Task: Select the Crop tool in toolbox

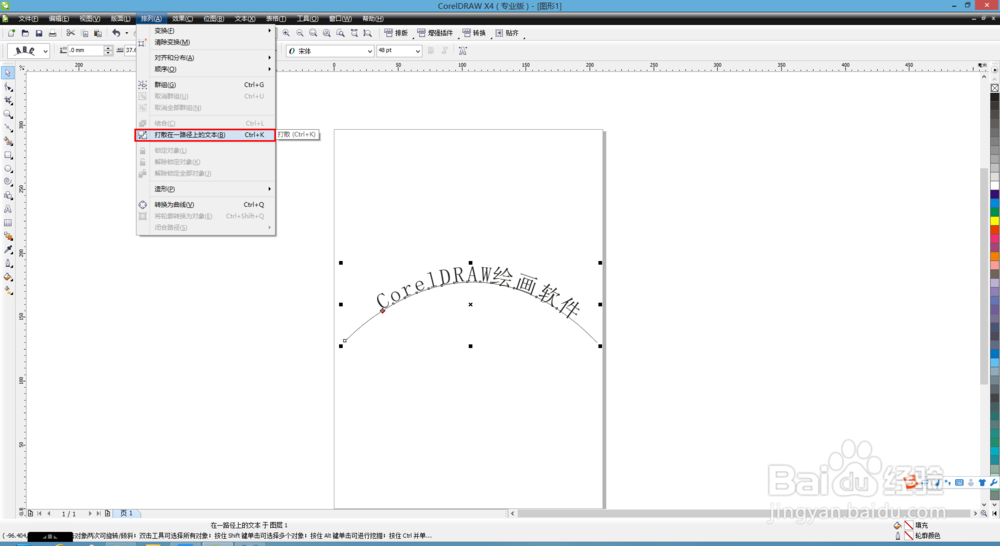Action: click(x=8, y=100)
